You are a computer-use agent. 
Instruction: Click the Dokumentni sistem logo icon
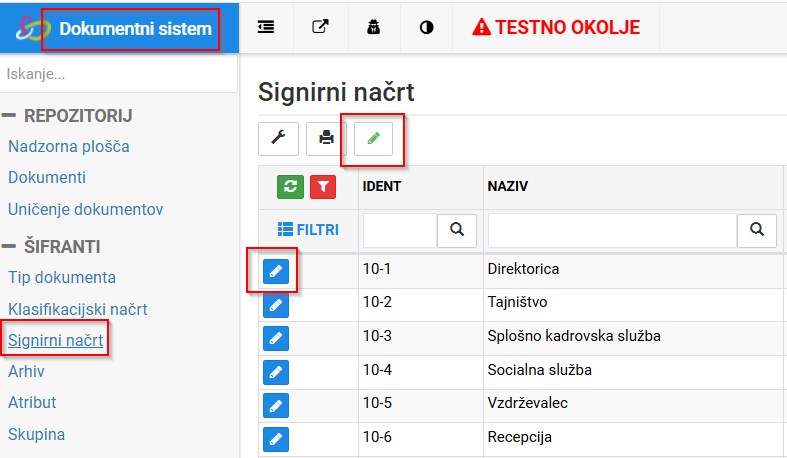[32, 28]
